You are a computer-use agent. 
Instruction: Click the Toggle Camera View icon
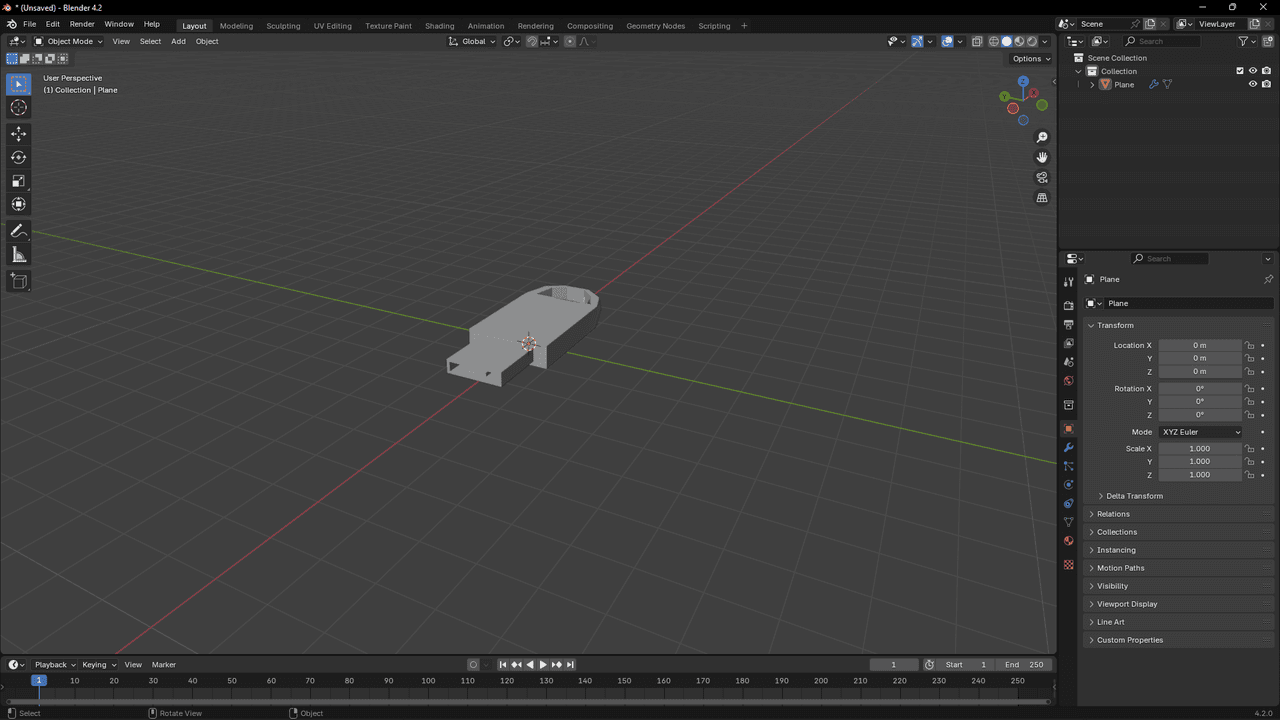pos(1042,177)
